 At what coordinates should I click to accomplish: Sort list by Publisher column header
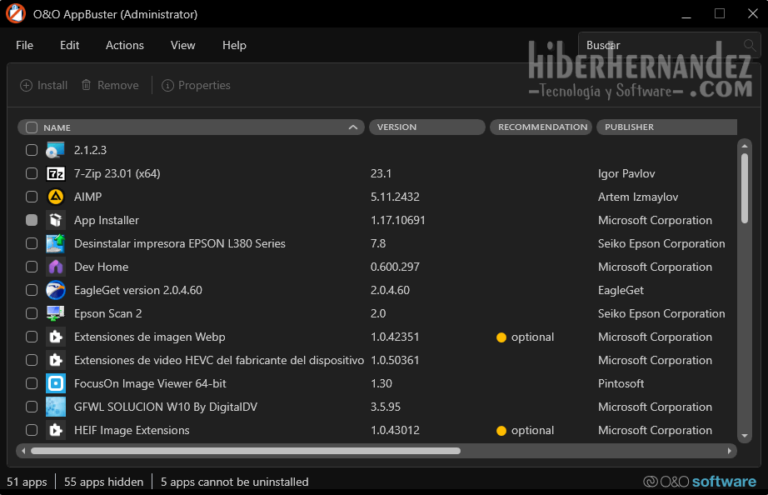665,127
